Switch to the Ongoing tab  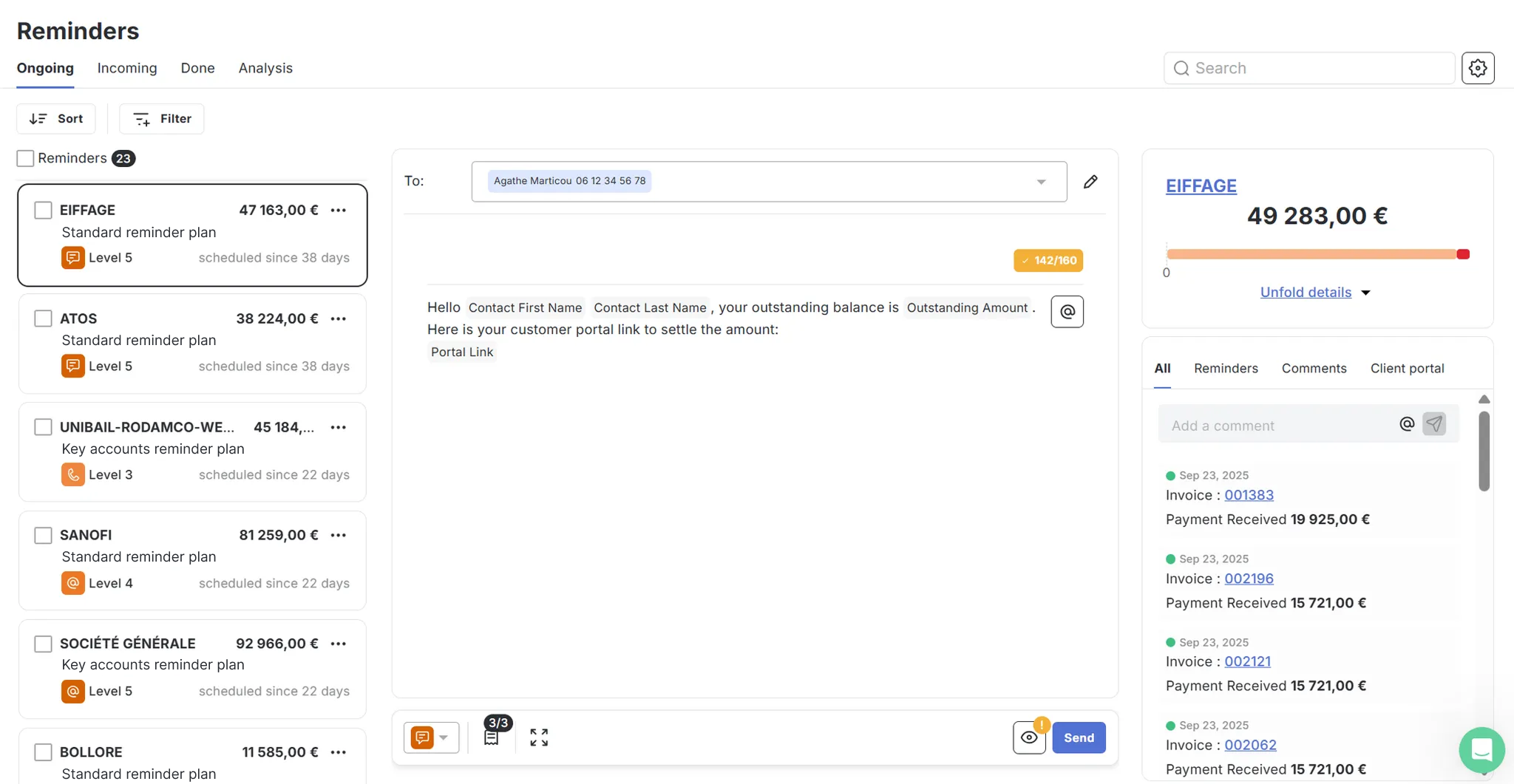tap(45, 68)
